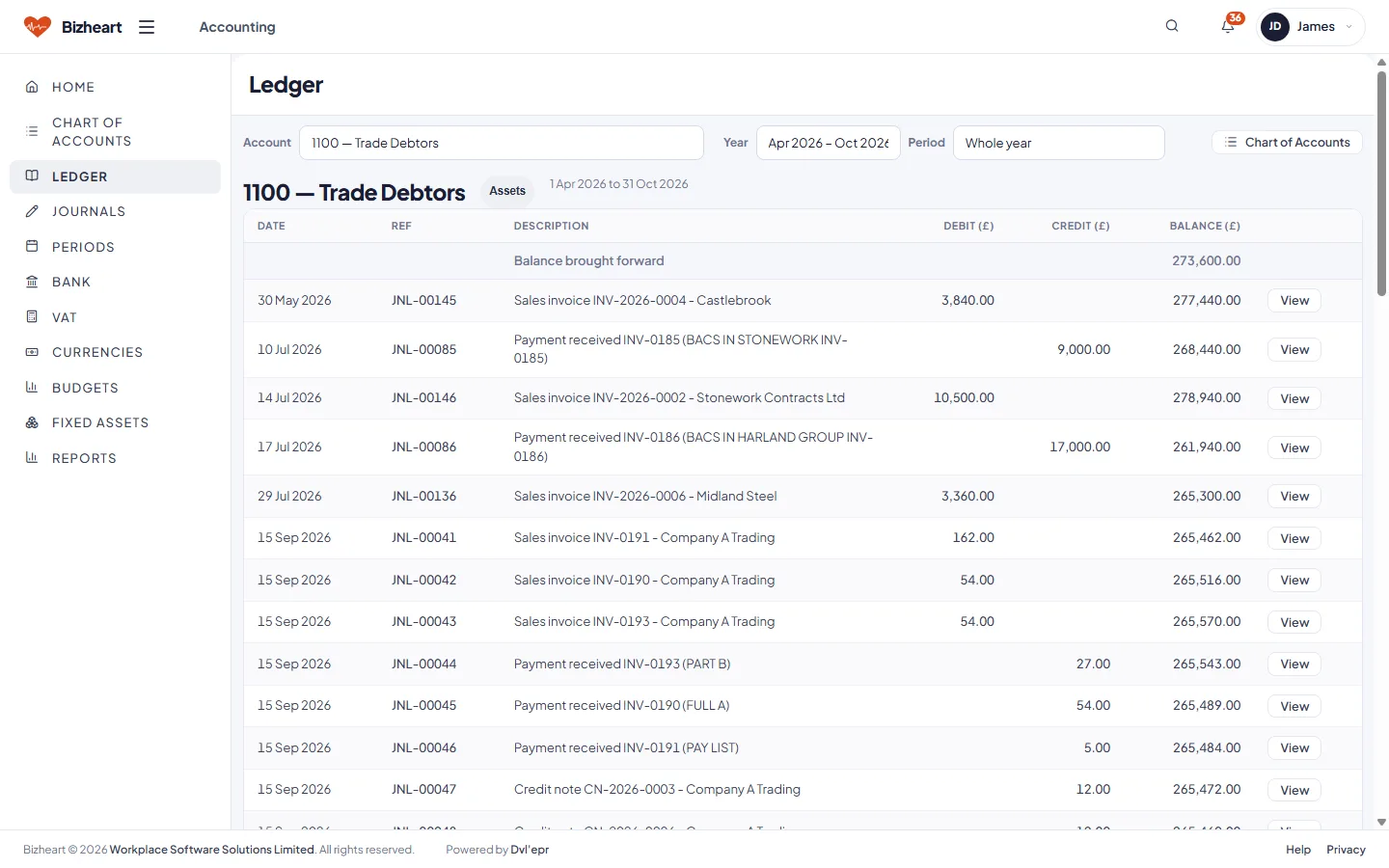Click the Chart of Accounts list icon in sidebar

pos(32,131)
